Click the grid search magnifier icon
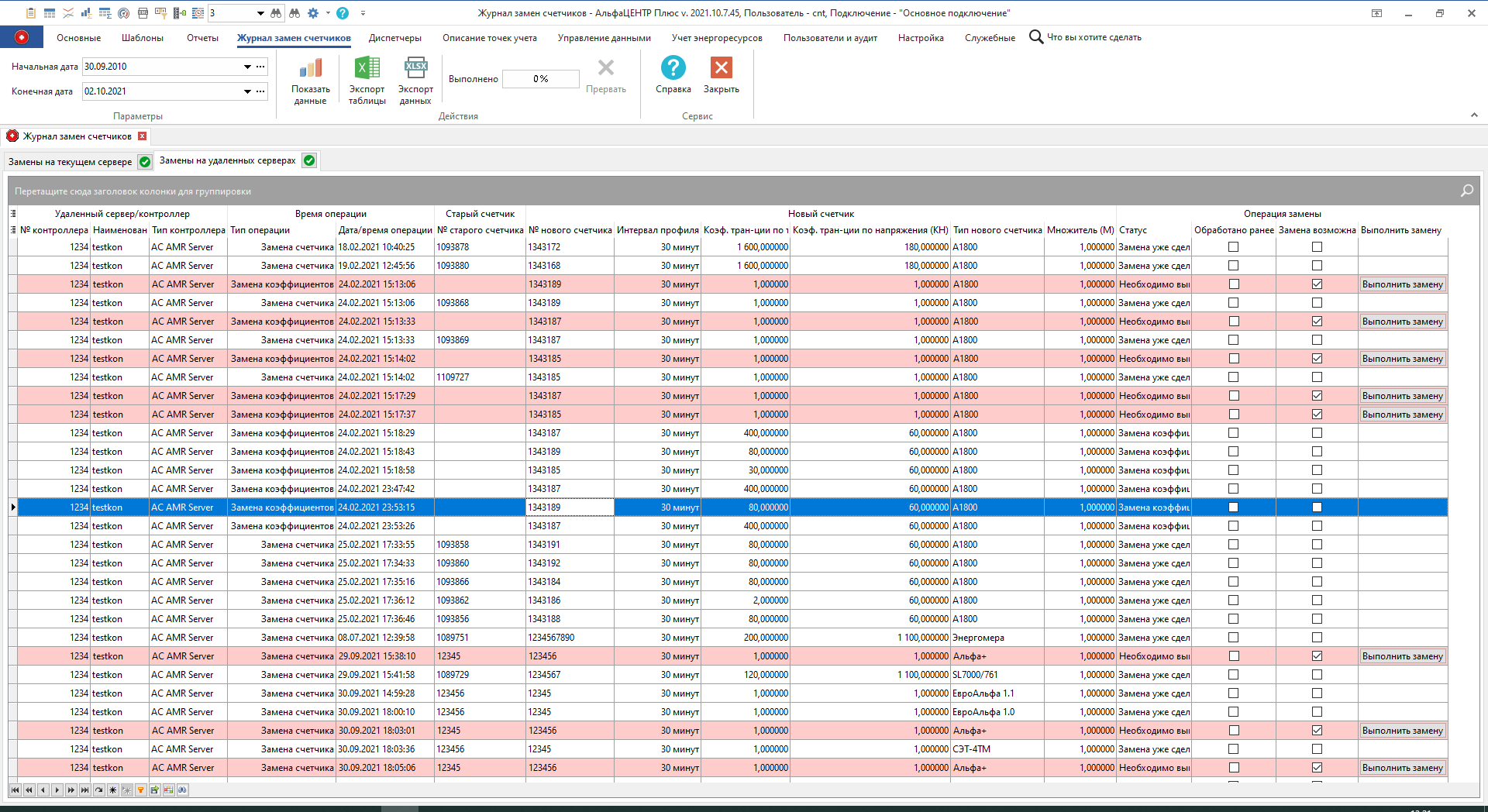This screenshot has height=812, width=1488. point(1466,190)
